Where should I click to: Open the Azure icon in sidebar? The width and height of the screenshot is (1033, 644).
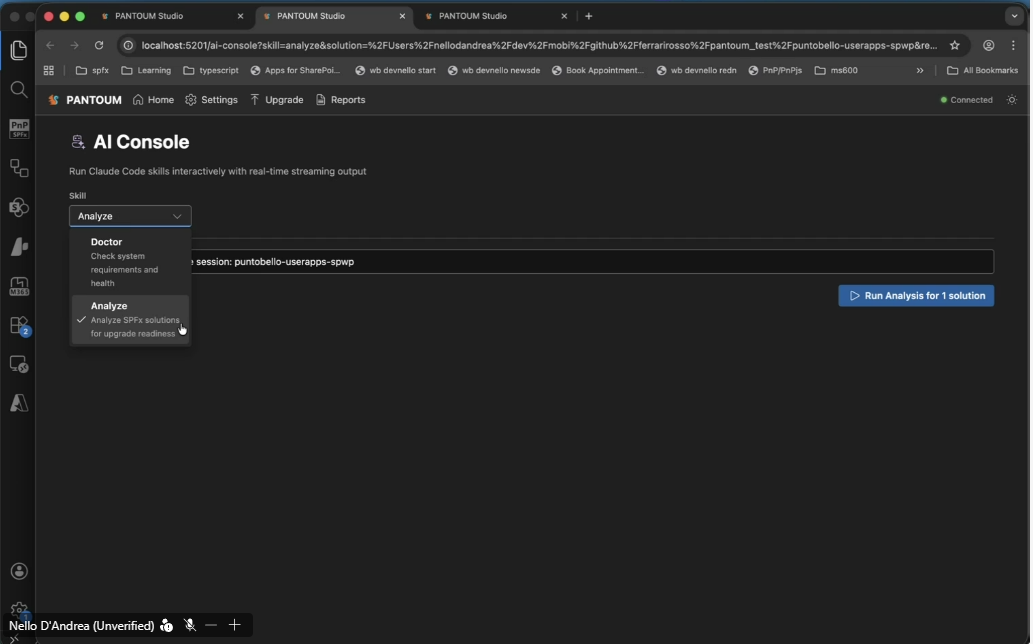pos(18,403)
